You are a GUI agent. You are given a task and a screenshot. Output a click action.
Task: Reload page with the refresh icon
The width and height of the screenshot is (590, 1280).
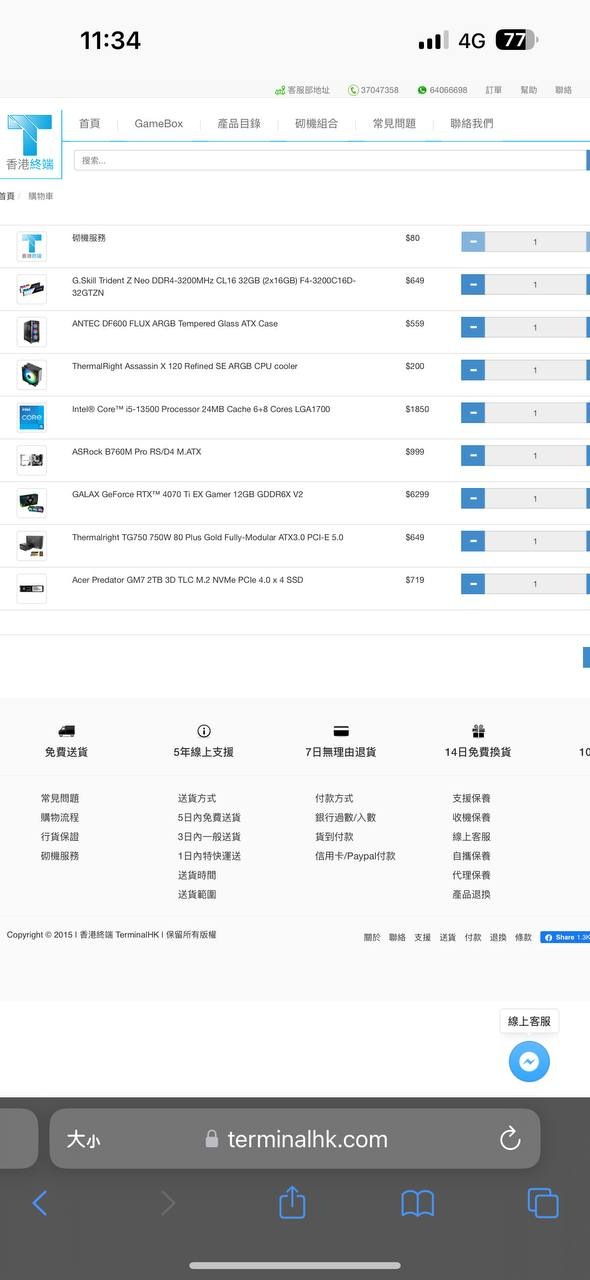click(x=510, y=1139)
